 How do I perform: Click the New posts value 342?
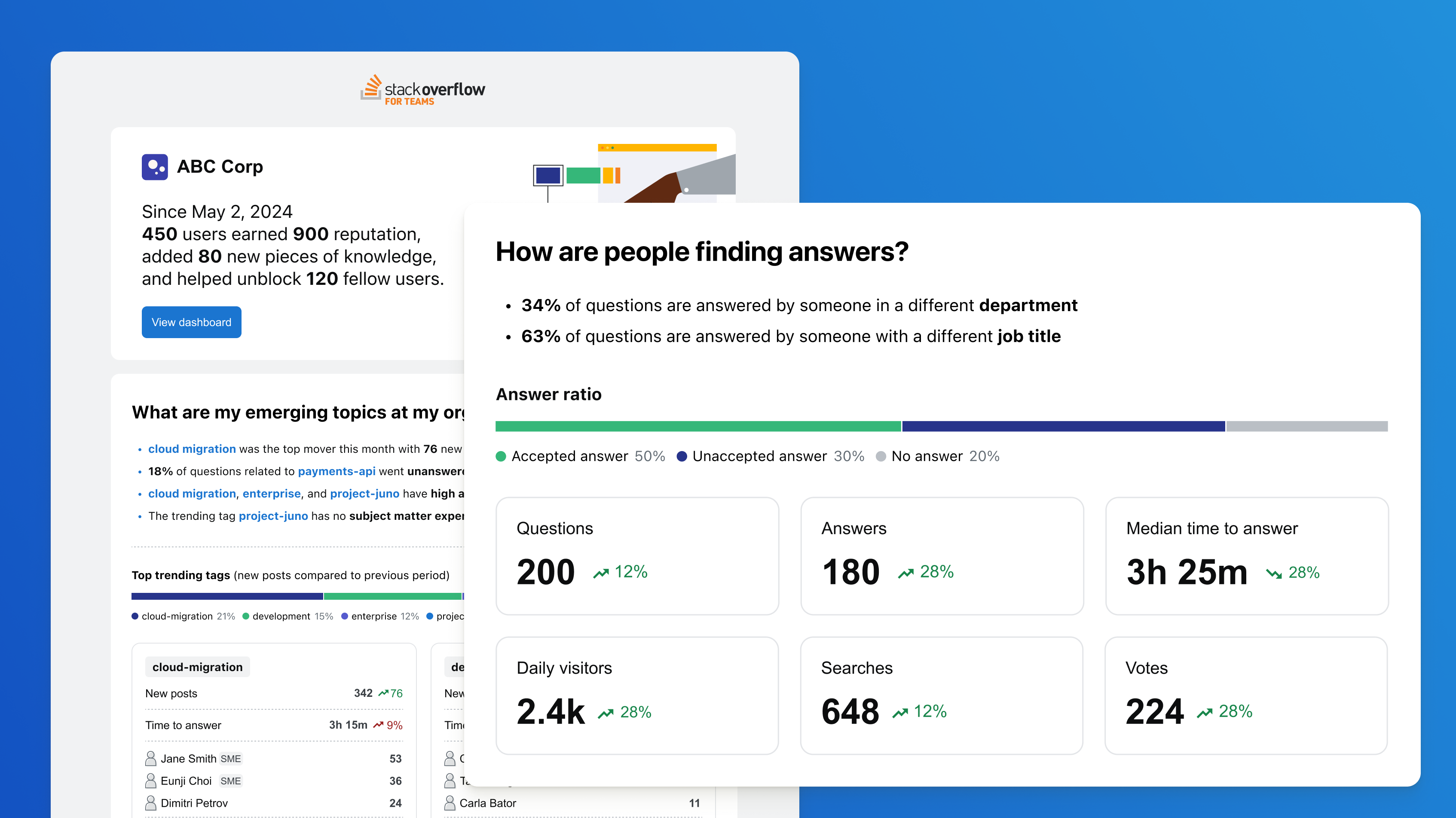click(364, 693)
